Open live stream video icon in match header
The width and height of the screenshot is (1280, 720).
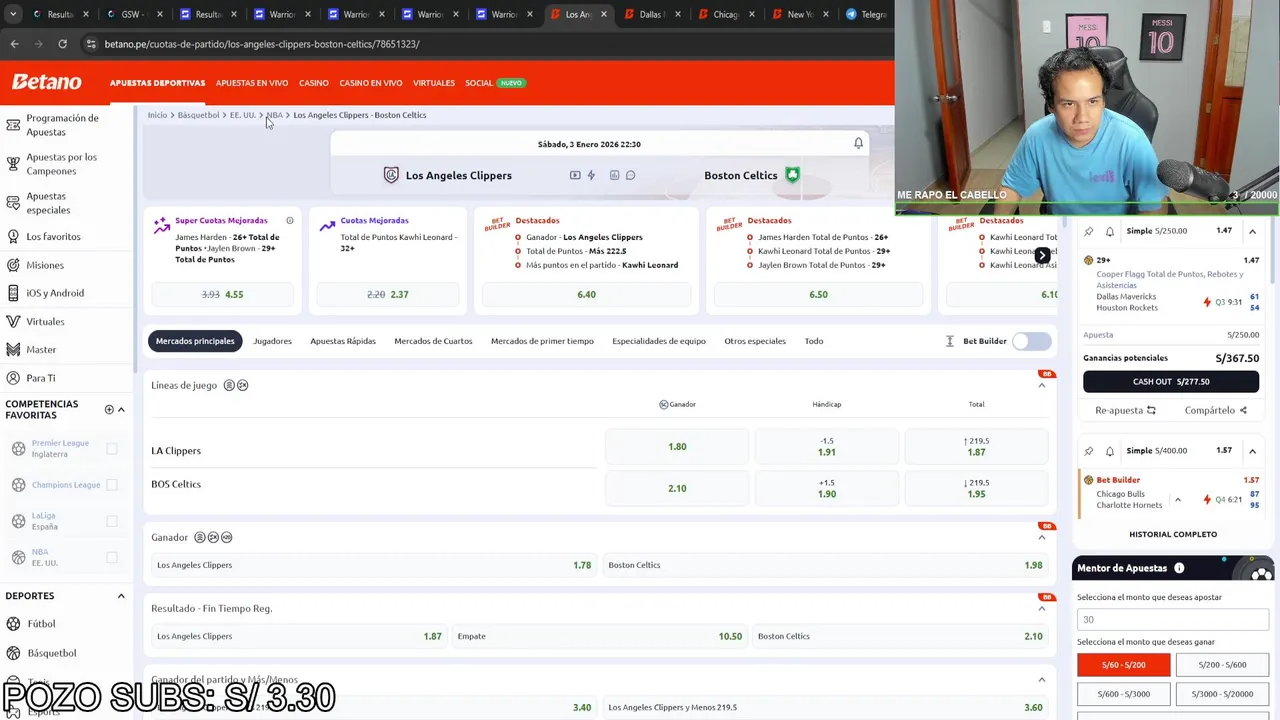[x=575, y=175]
